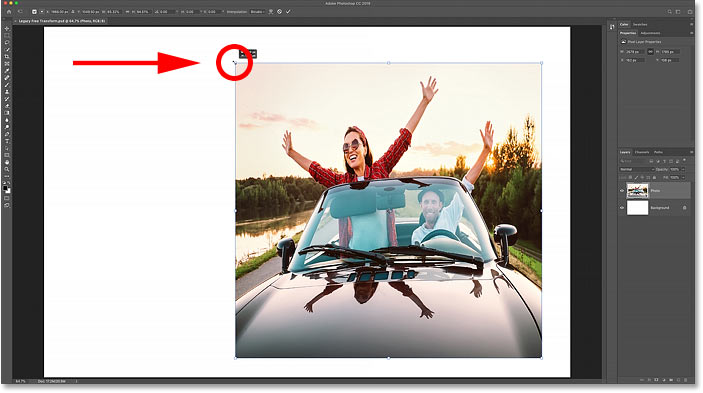Open the Normal blend mode dropdown
The image size is (703, 393).
point(637,169)
